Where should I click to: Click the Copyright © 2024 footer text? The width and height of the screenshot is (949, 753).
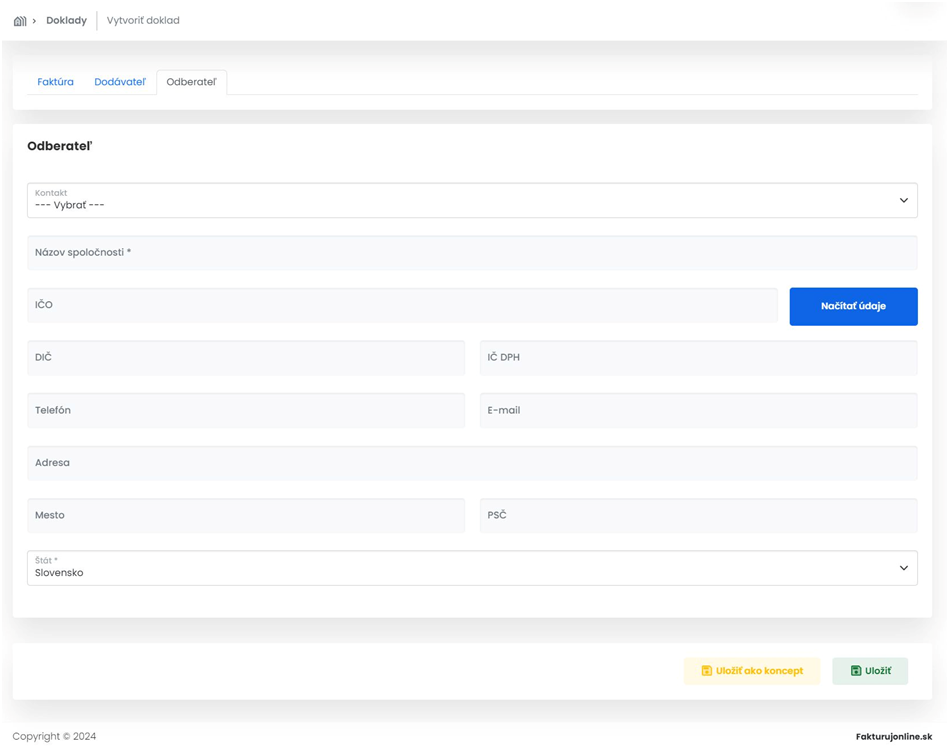point(54,737)
